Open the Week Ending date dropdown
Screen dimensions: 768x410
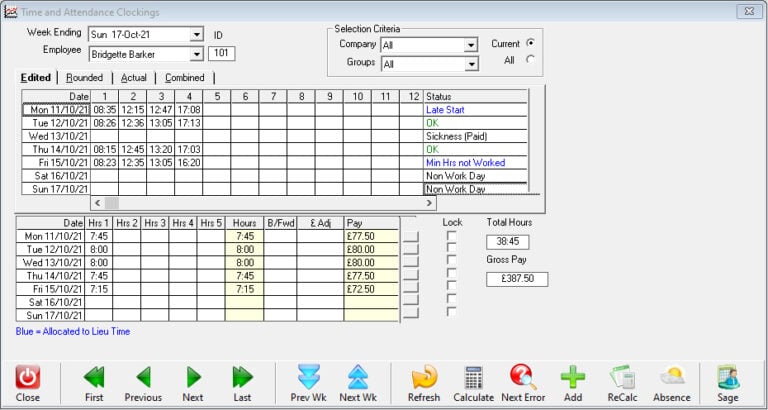[x=196, y=35]
